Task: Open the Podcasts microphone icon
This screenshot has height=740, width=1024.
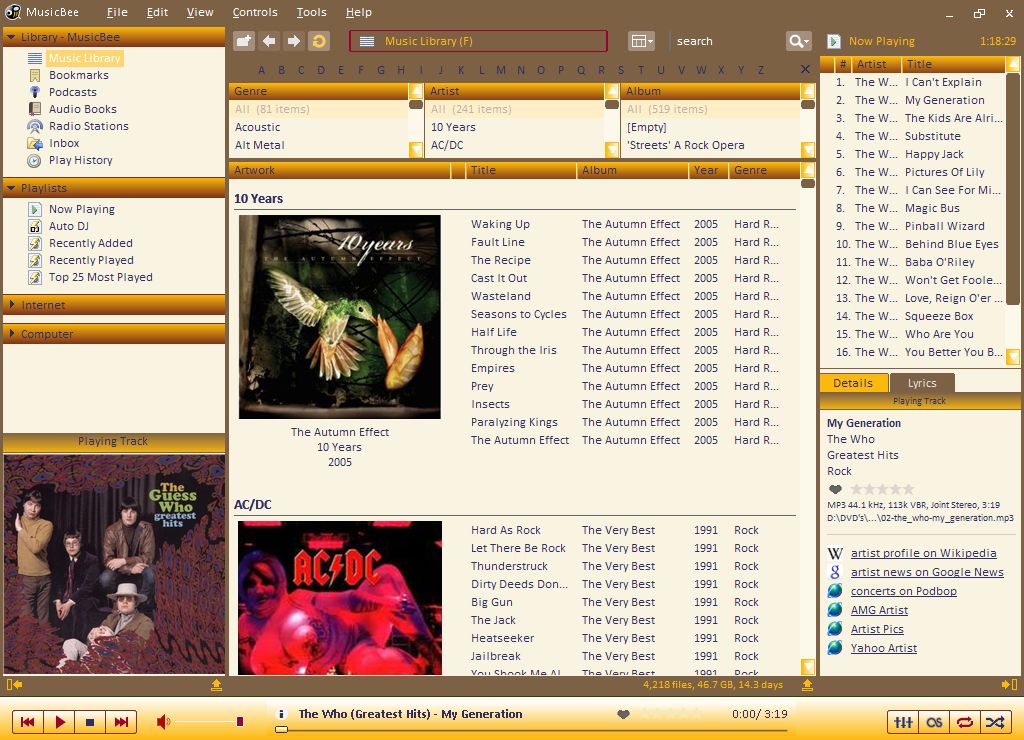Action: (35, 92)
